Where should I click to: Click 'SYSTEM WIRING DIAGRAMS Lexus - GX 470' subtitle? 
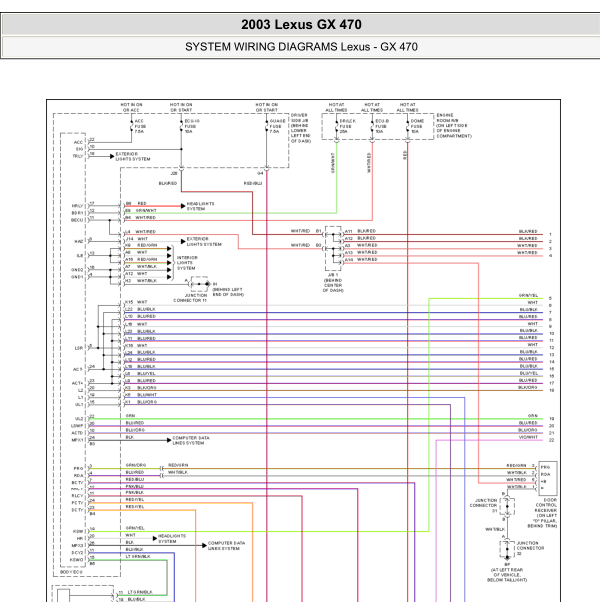tap(301, 47)
